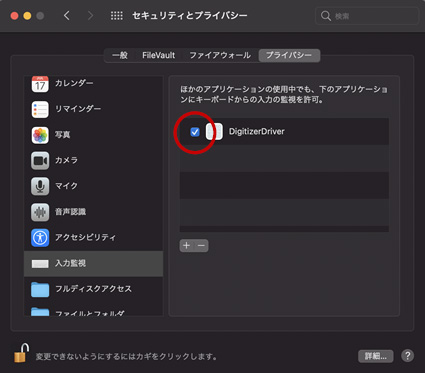Switch to the ファイアウォール tab

click(220, 55)
